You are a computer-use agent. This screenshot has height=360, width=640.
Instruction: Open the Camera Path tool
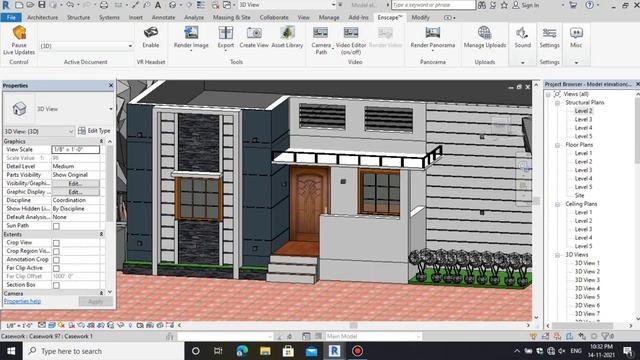click(x=321, y=40)
